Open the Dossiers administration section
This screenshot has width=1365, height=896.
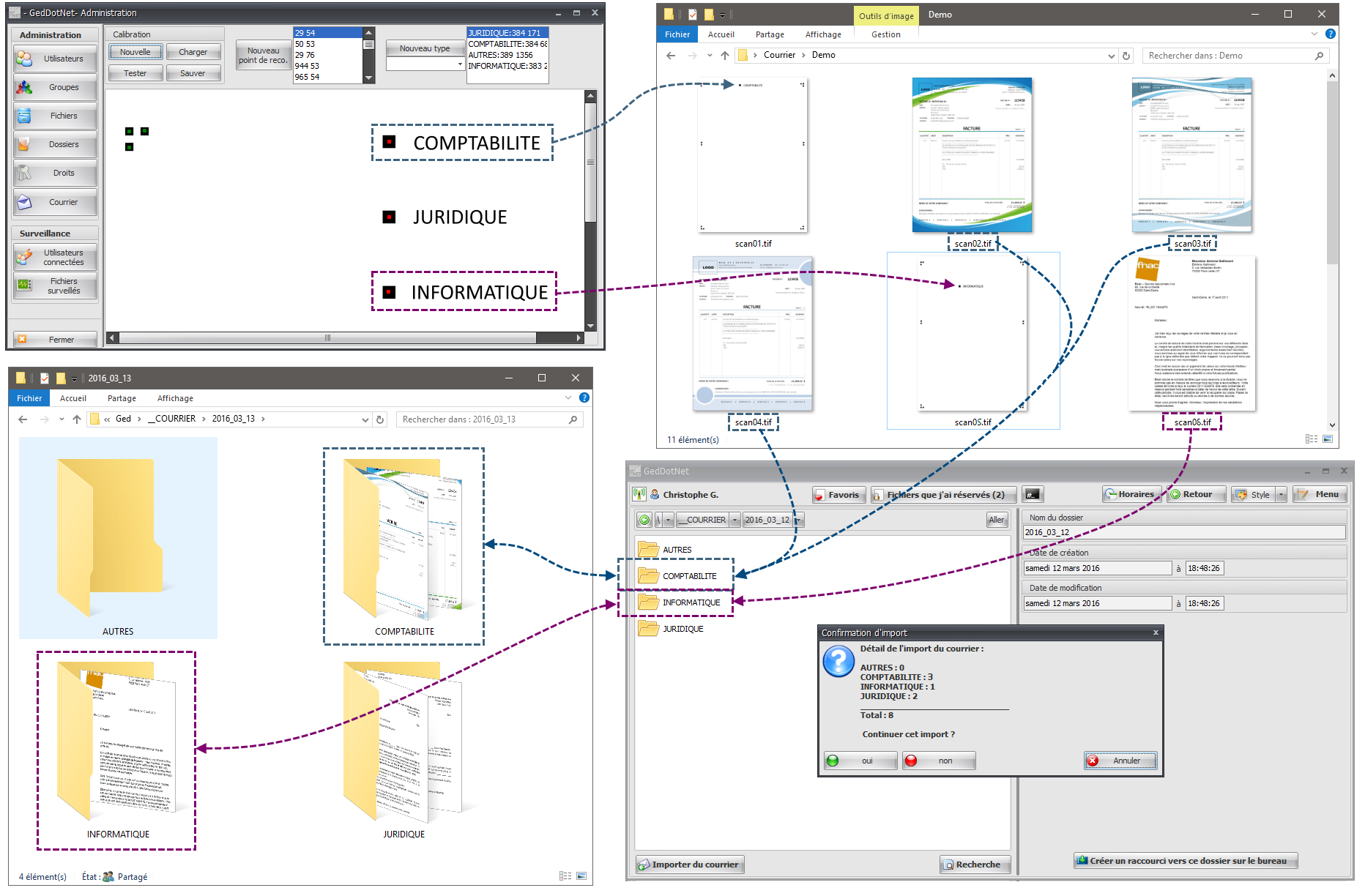click(55, 144)
